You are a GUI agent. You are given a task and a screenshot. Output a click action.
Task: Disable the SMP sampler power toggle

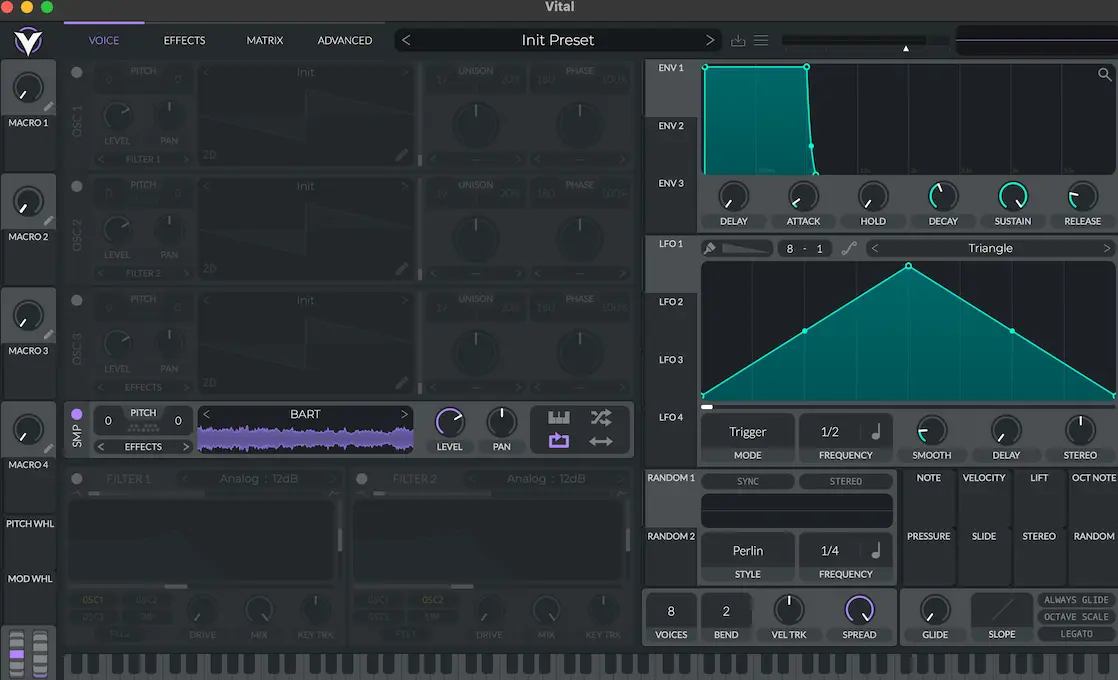click(x=77, y=414)
